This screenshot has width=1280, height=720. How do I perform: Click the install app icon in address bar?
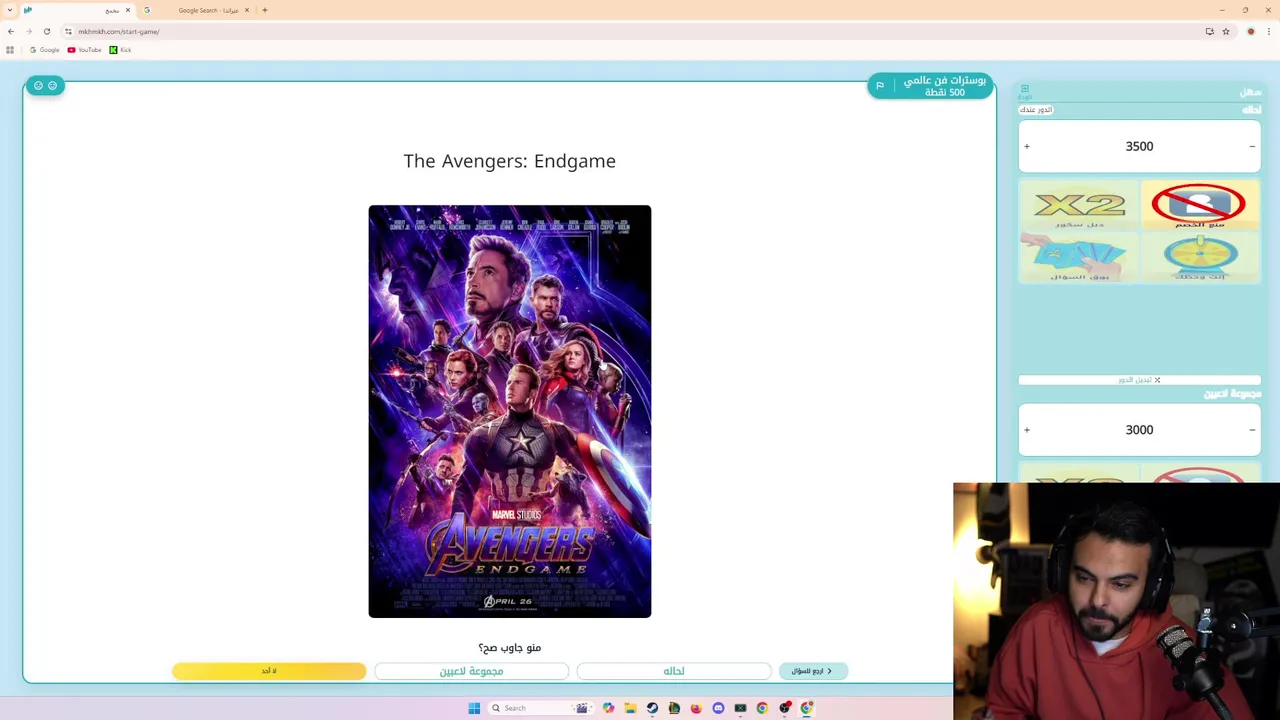tap(1209, 32)
